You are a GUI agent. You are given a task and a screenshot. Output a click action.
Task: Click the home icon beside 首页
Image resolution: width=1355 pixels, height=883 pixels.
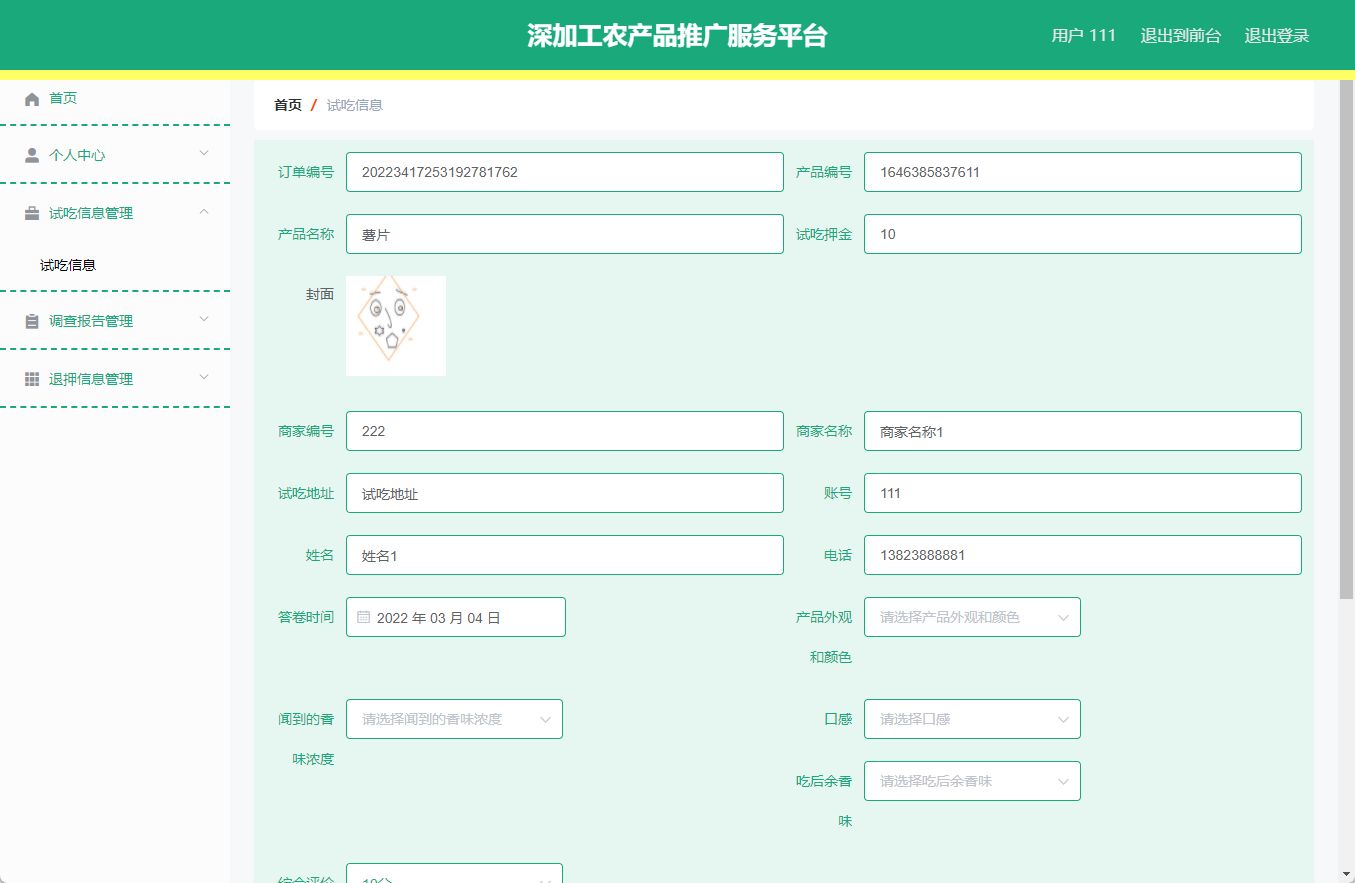click(x=31, y=97)
